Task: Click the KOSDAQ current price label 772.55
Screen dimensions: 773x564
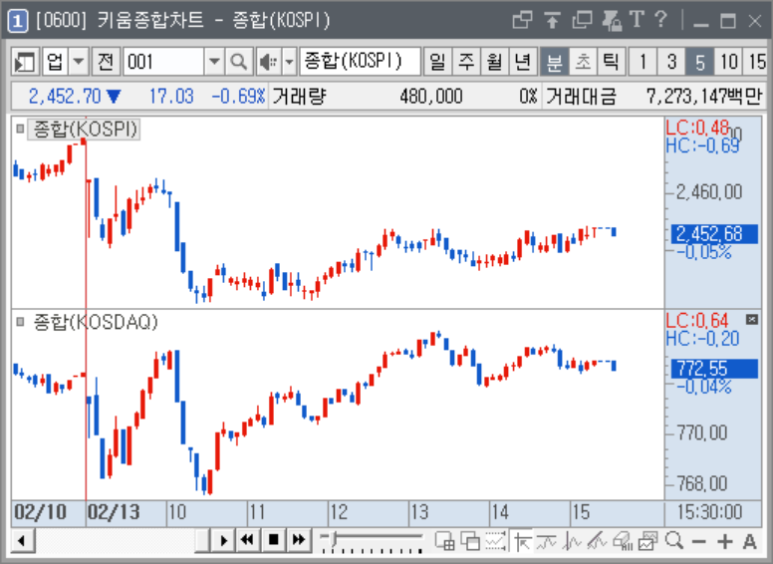Action: coord(714,368)
